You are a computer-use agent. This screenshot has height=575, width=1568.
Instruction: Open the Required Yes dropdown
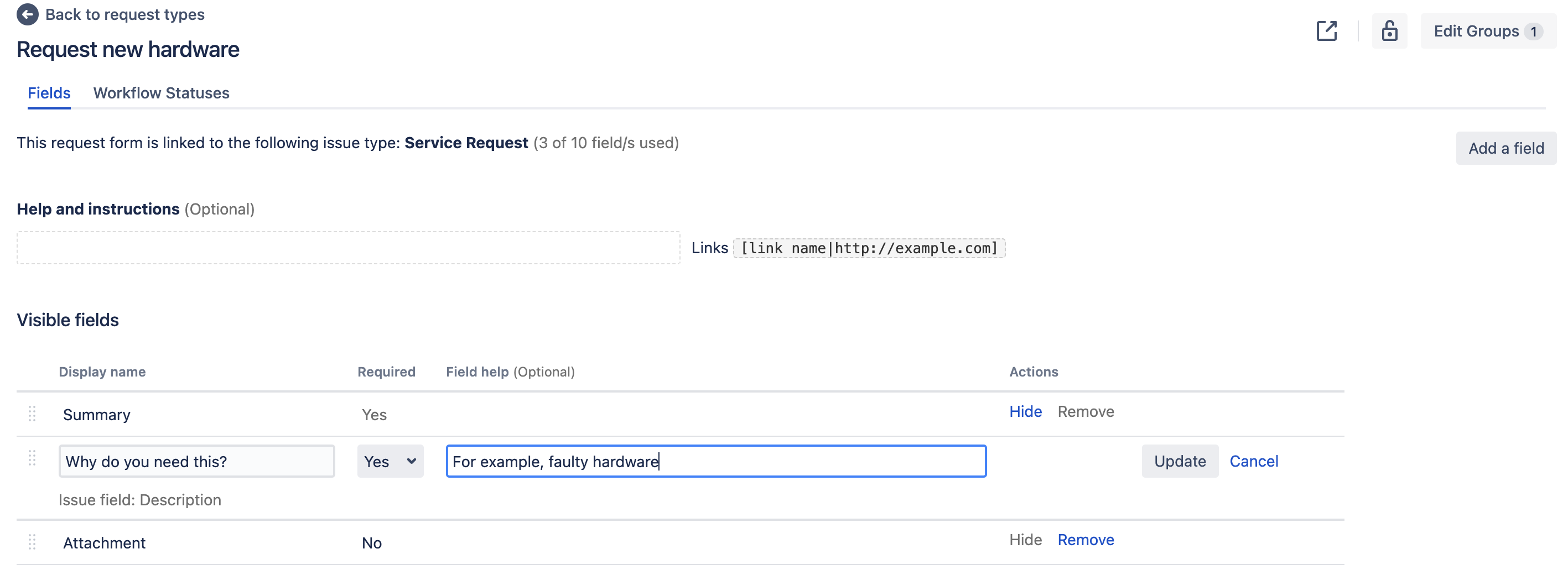click(x=390, y=461)
